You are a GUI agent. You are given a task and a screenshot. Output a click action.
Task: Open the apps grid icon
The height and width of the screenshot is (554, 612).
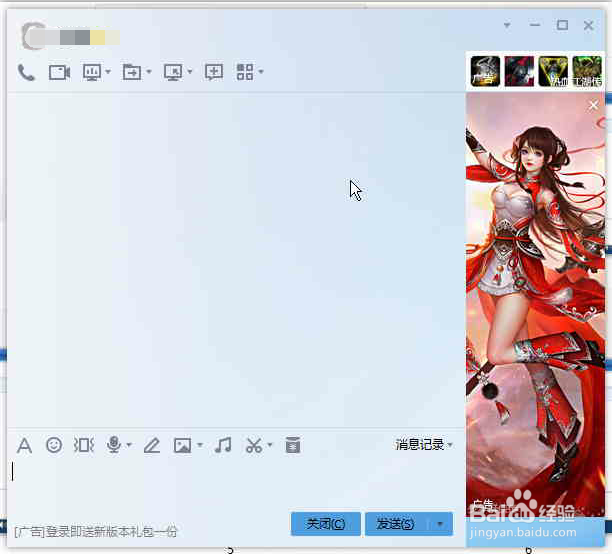point(245,72)
